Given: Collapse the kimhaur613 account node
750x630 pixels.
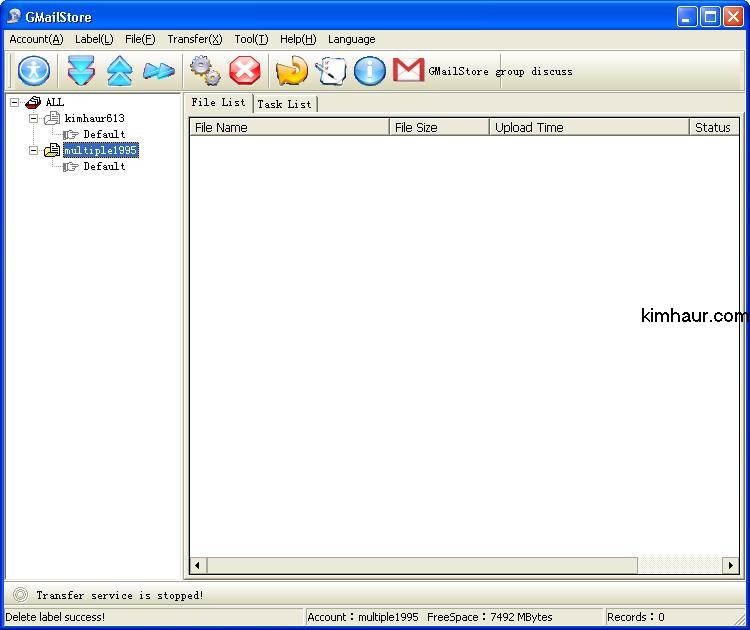Looking at the screenshot, I should (x=33, y=118).
